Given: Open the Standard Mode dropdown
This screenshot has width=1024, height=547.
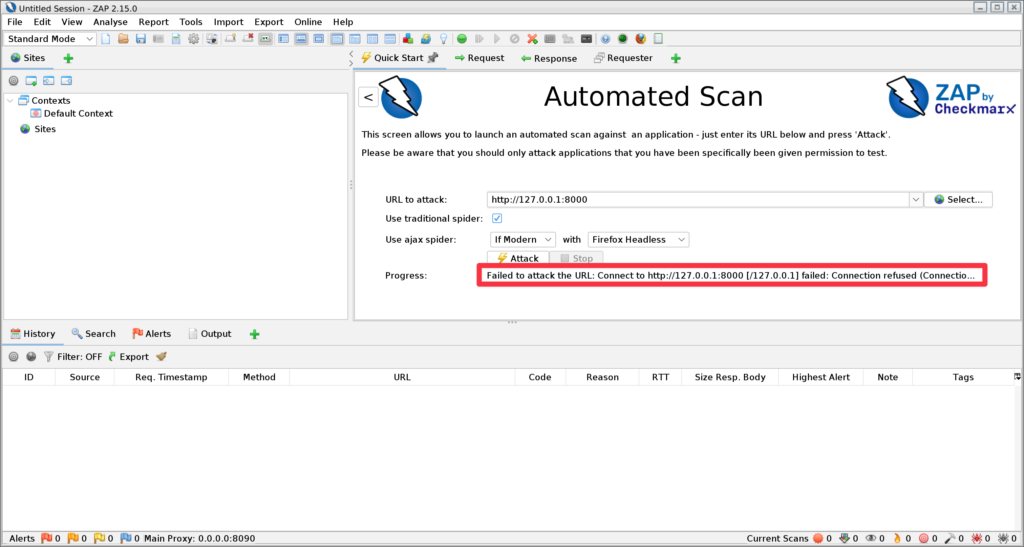Looking at the screenshot, I should click(x=50, y=39).
